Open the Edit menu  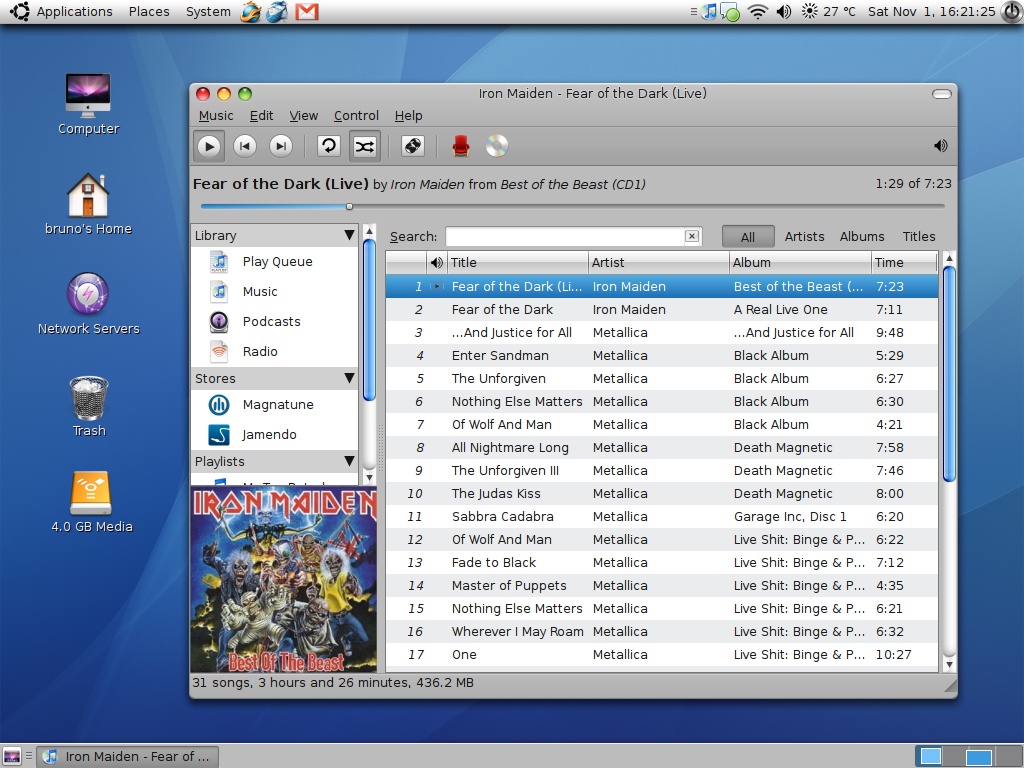point(261,116)
